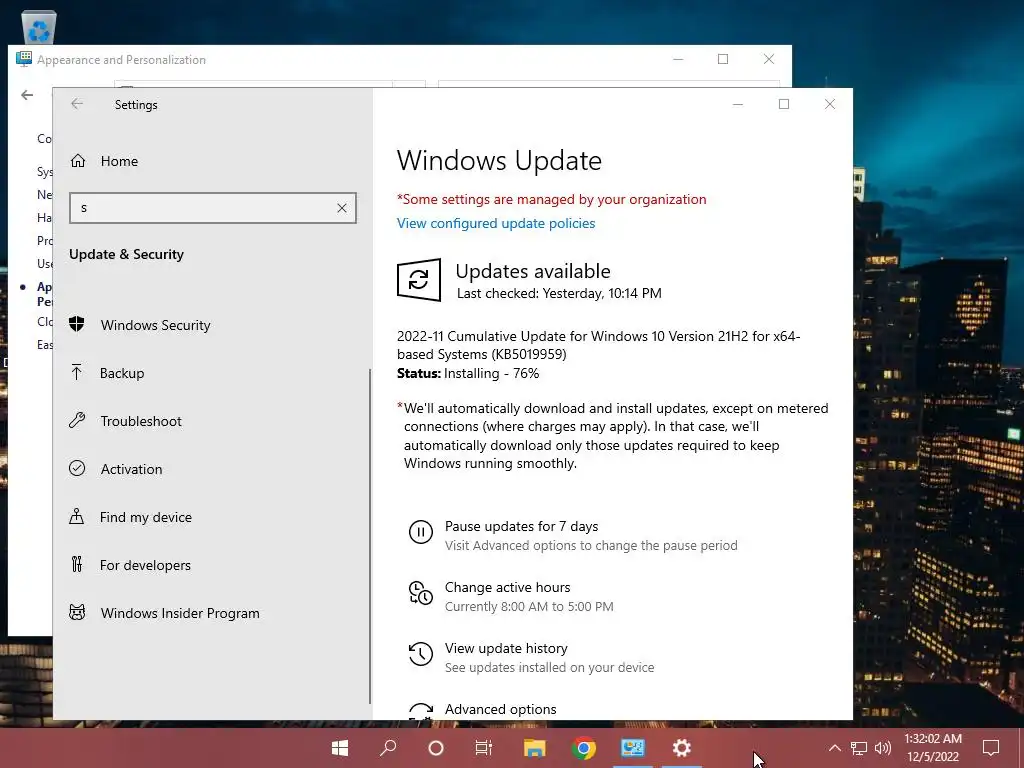Open network status tray icon

[859, 748]
